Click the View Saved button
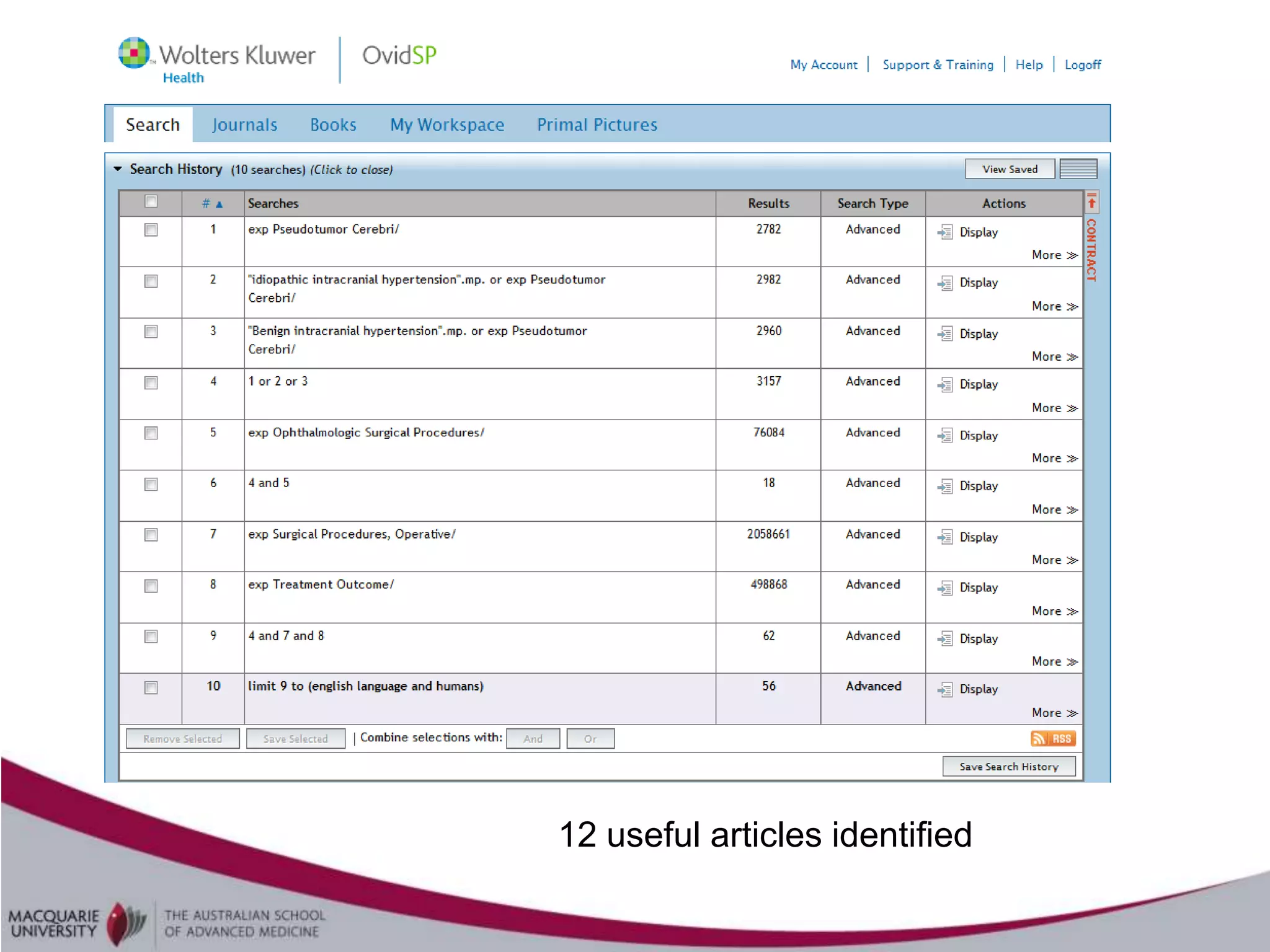This screenshot has width=1270, height=952. (1009, 169)
